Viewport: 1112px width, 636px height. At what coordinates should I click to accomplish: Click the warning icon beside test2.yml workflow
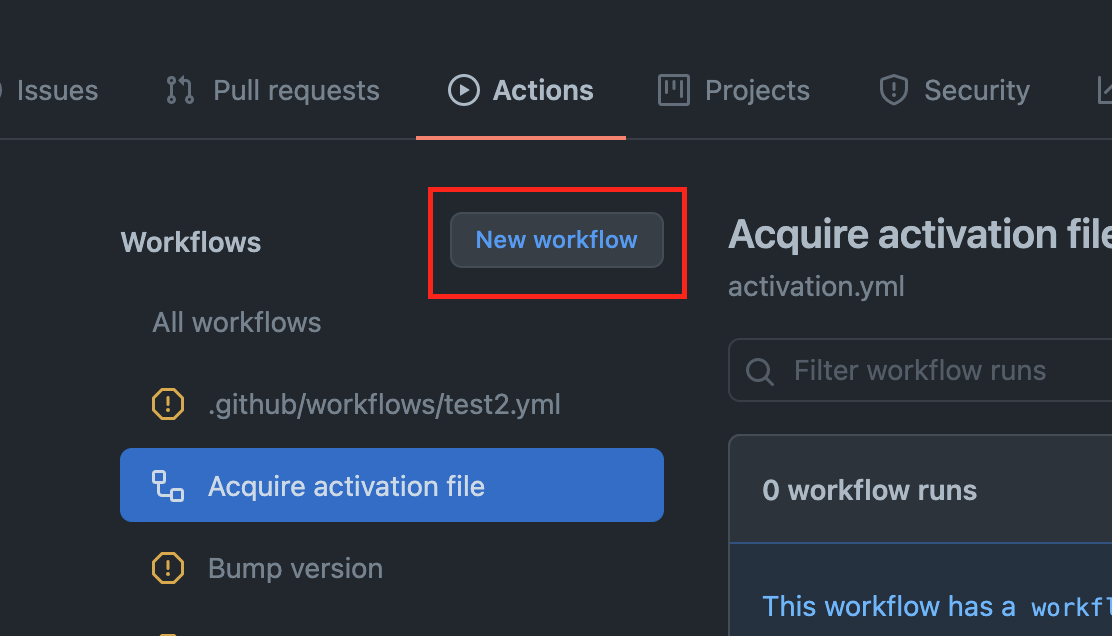coord(168,404)
